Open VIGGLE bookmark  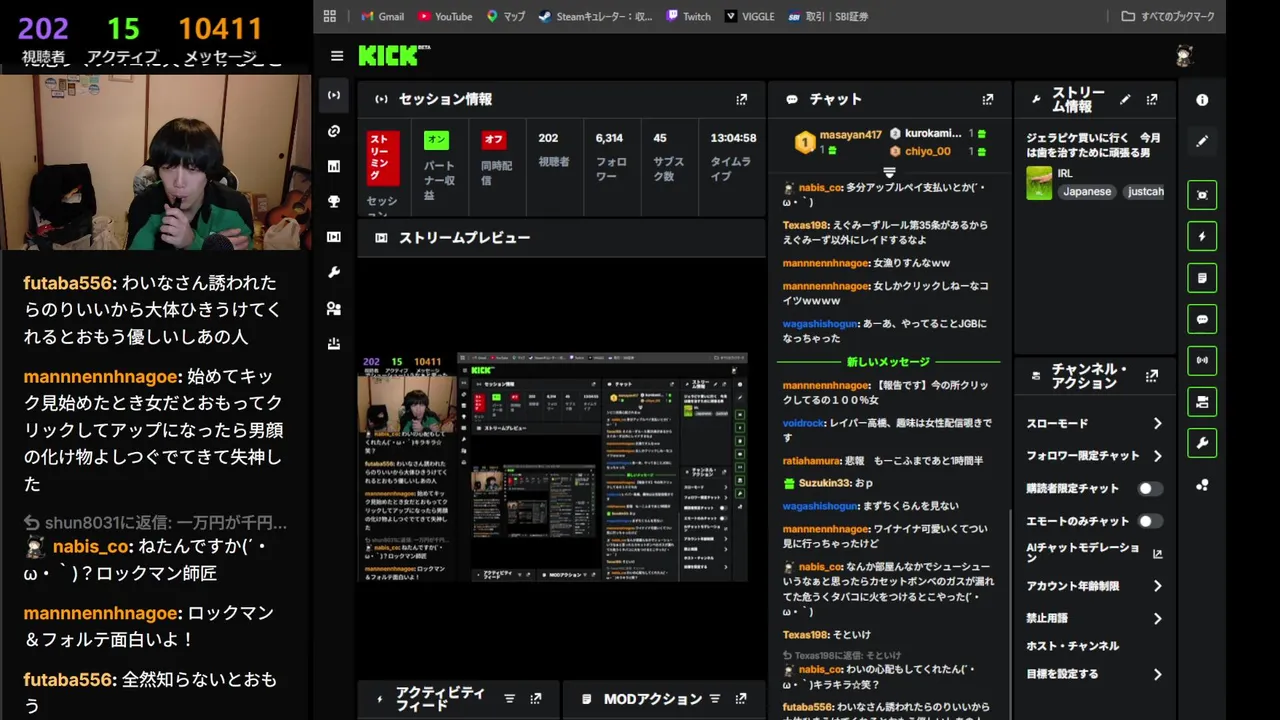click(x=749, y=16)
